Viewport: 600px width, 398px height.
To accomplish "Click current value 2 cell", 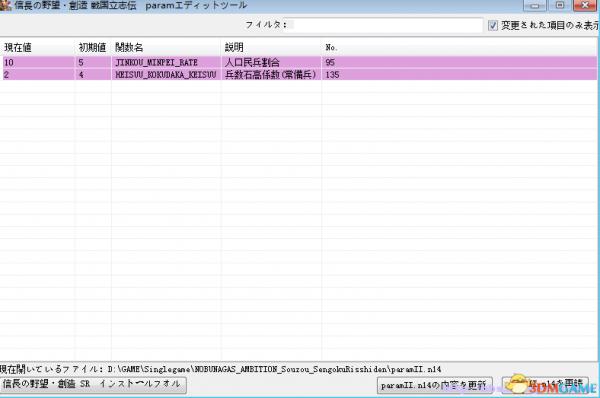I will coord(39,75).
